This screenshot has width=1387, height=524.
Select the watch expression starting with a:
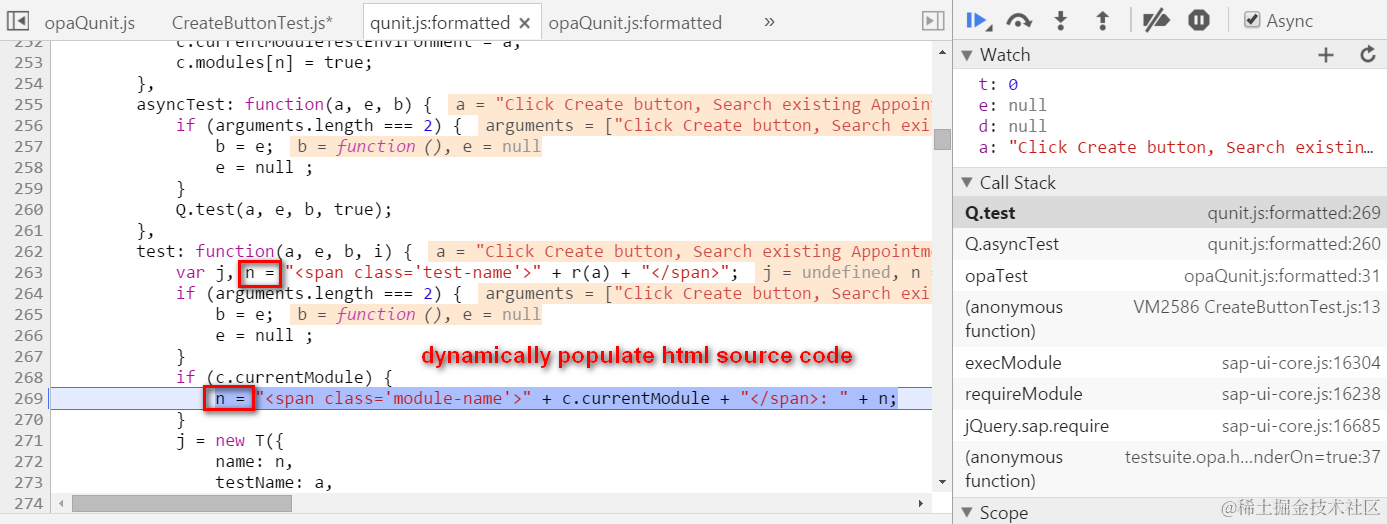(1176, 148)
